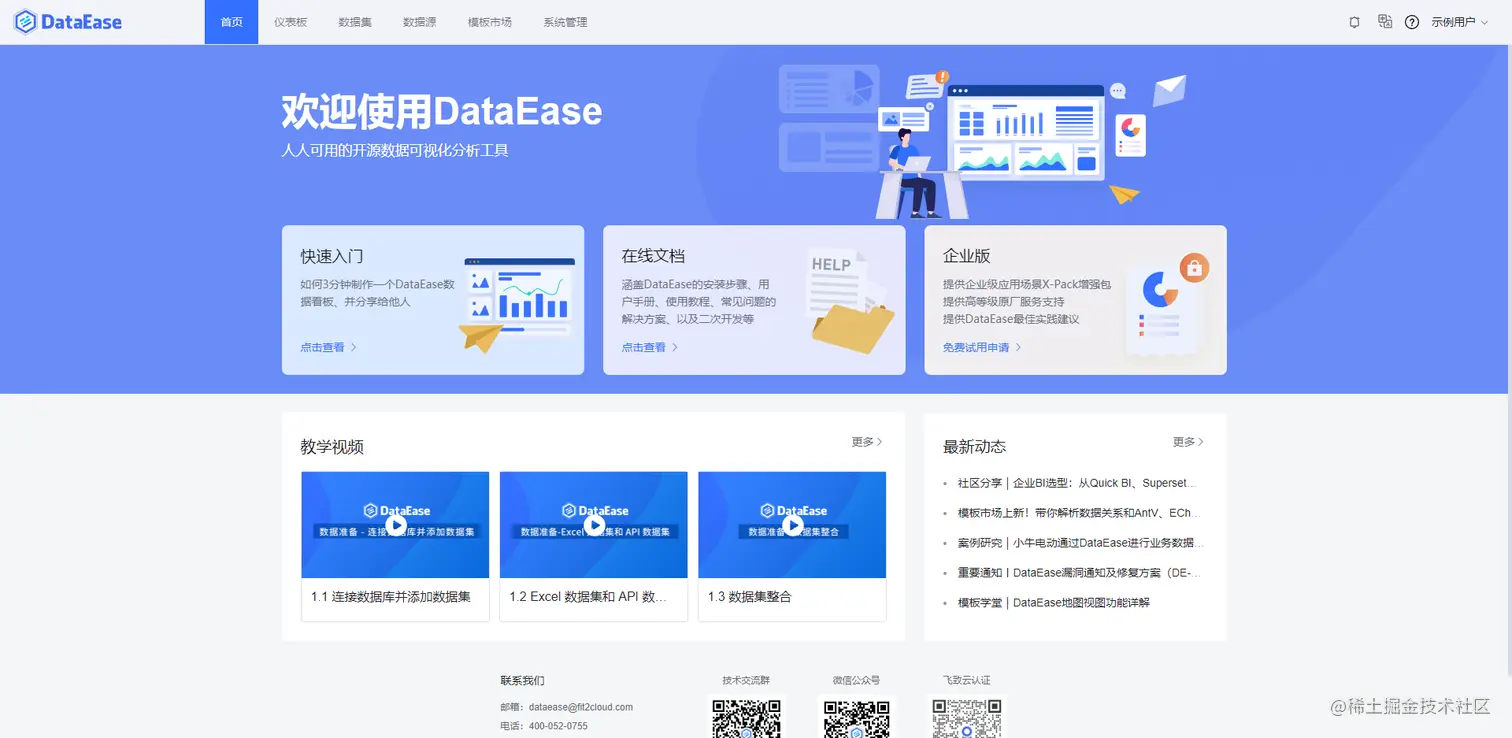Viewport: 1512px width, 738px height.
Task: Click 点击查看 in 在线文档 card
Action: (650, 347)
